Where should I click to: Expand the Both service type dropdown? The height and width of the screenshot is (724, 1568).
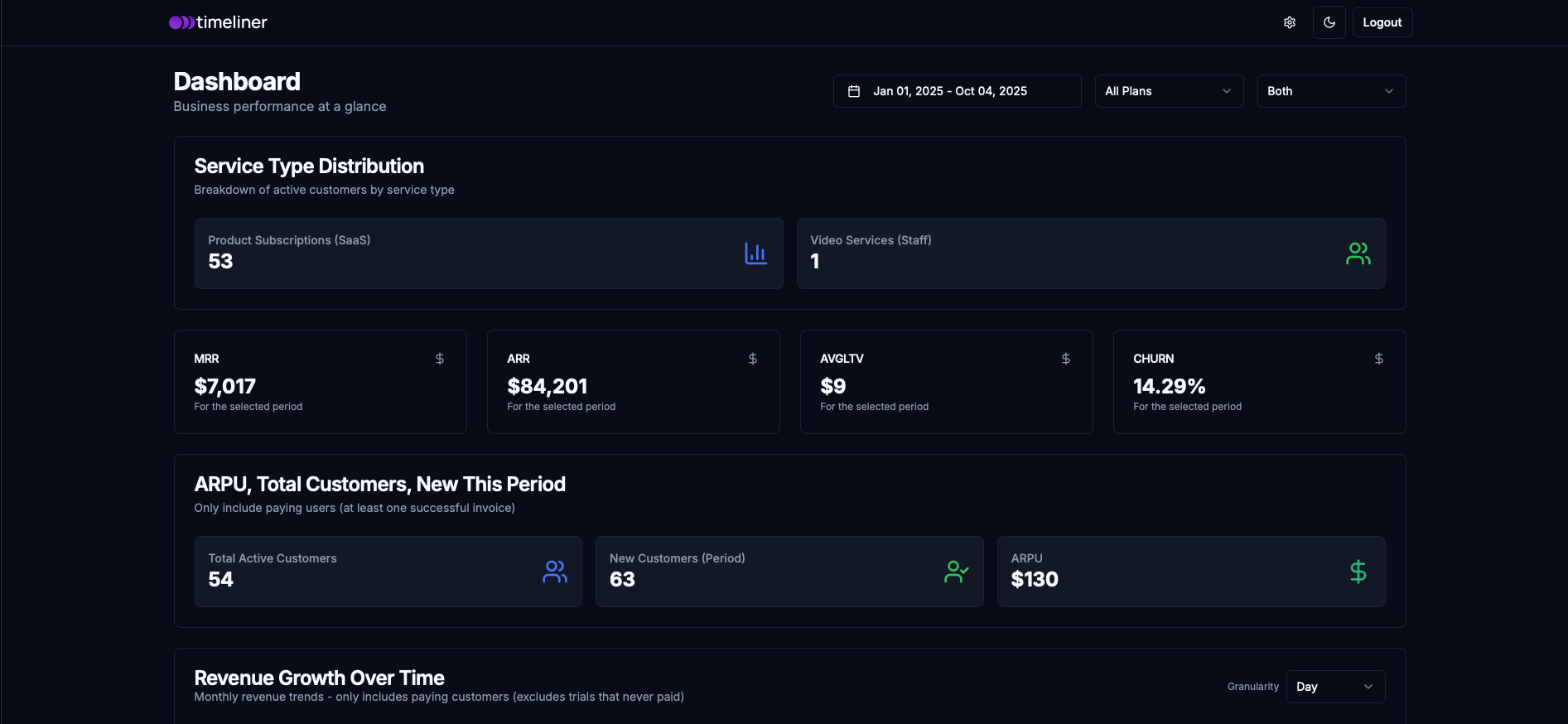(1331, 91)
